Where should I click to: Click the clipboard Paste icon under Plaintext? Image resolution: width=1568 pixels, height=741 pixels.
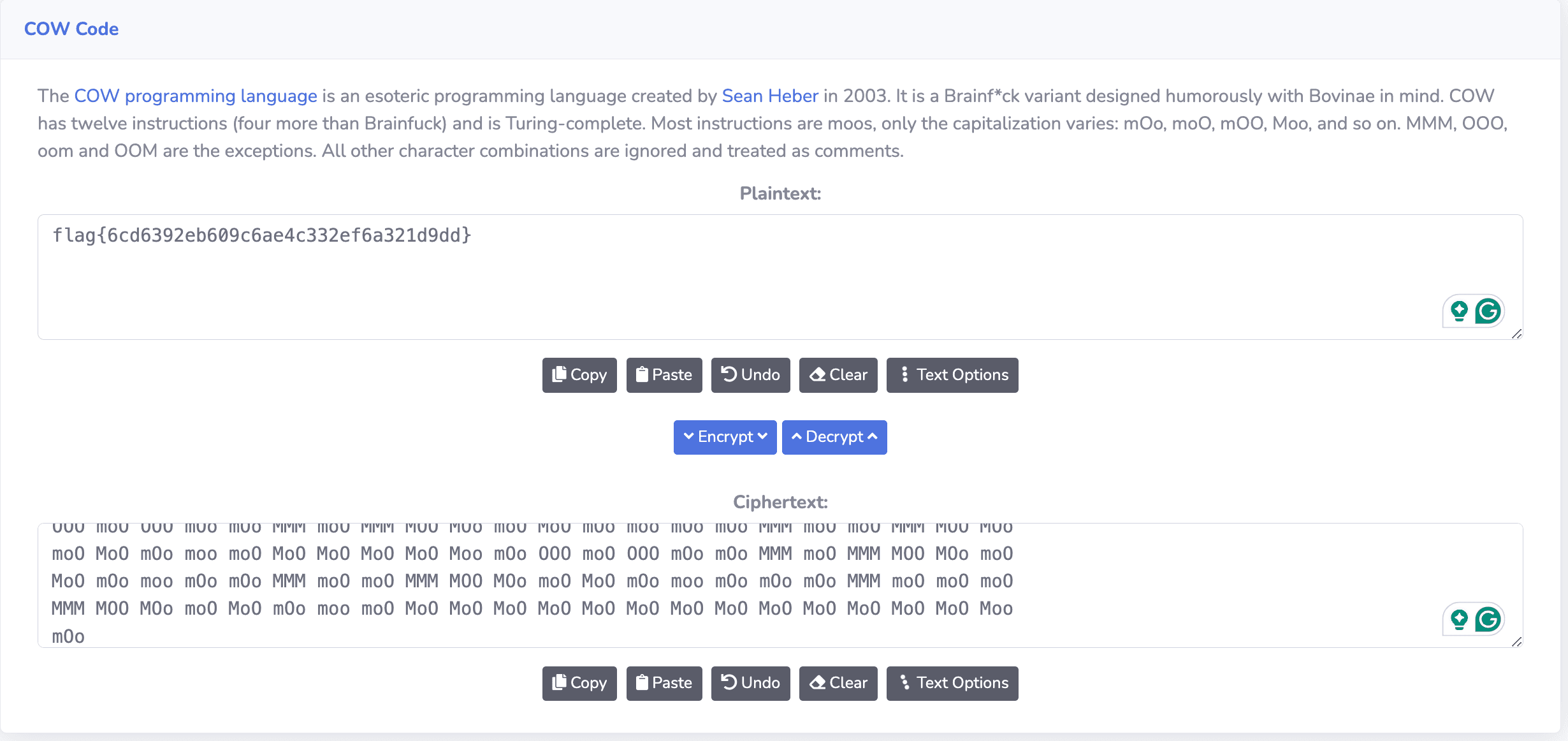pyautogui.click(x=644, y=375)
